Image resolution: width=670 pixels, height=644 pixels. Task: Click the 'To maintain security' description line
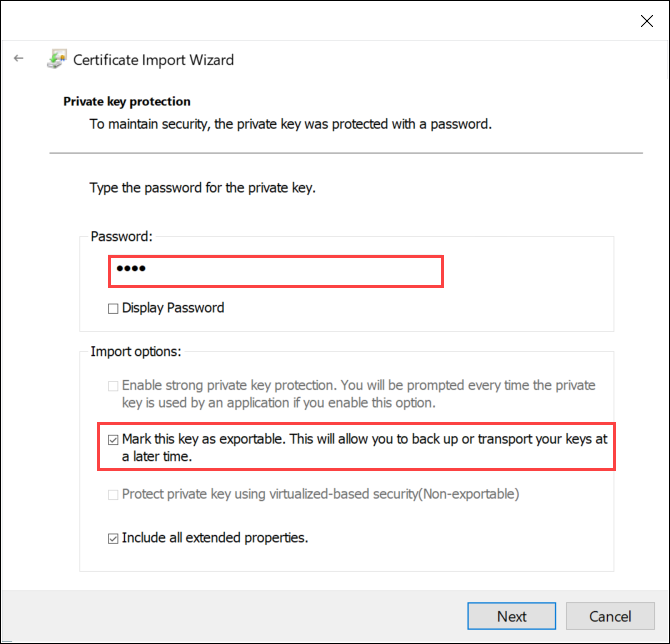(290, 125)
